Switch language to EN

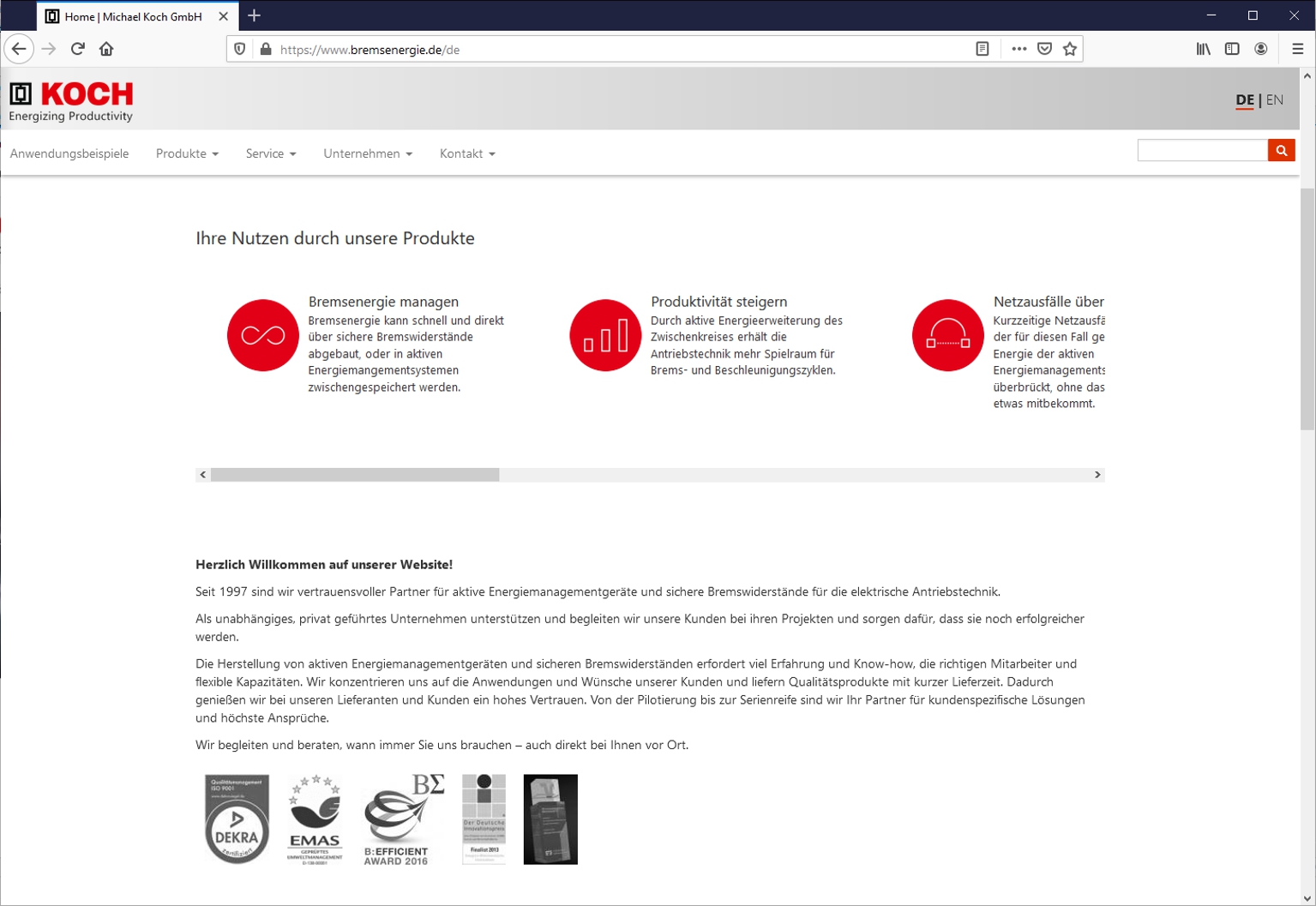(1275, 99)
